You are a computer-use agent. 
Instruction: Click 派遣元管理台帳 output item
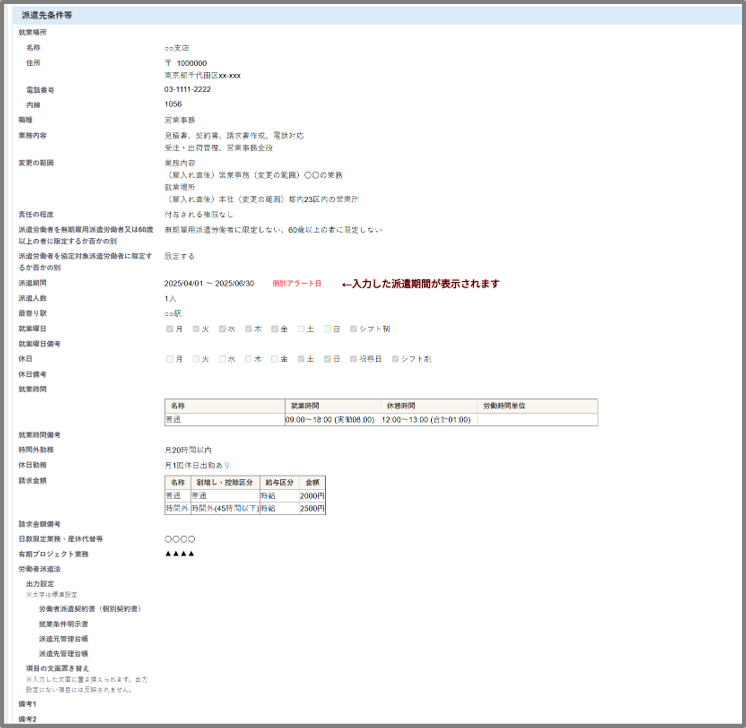click(x=63, y=639)
